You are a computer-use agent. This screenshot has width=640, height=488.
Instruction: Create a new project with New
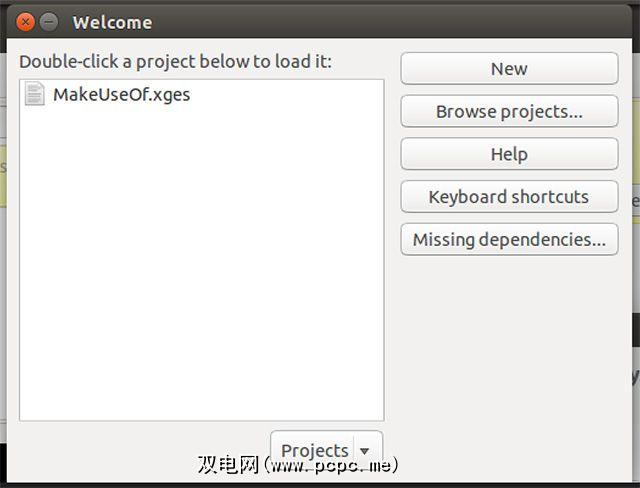coord(509,69)
